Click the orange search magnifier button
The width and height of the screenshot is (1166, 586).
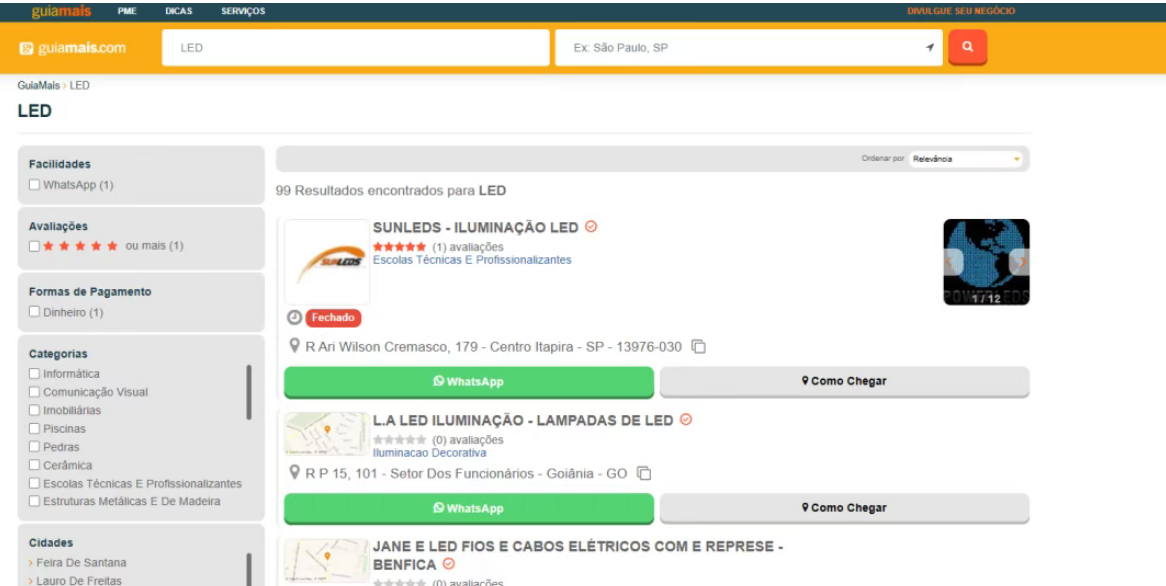(967, 47)
